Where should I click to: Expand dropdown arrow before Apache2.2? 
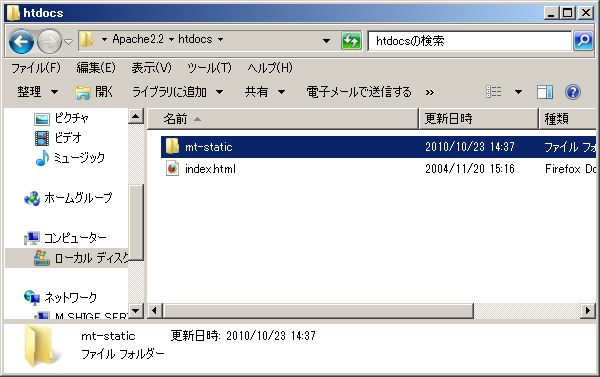tap(104, 39)
